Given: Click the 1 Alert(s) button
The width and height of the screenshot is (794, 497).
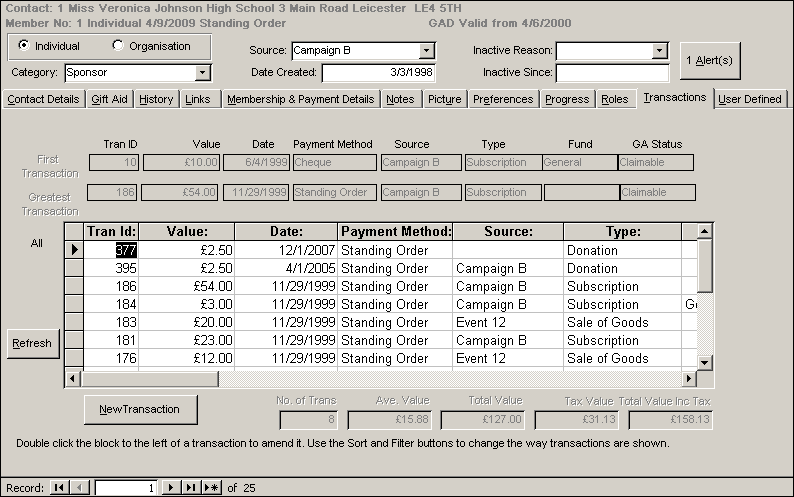Looking at the screenshot, I should click(x=710, y=61).
